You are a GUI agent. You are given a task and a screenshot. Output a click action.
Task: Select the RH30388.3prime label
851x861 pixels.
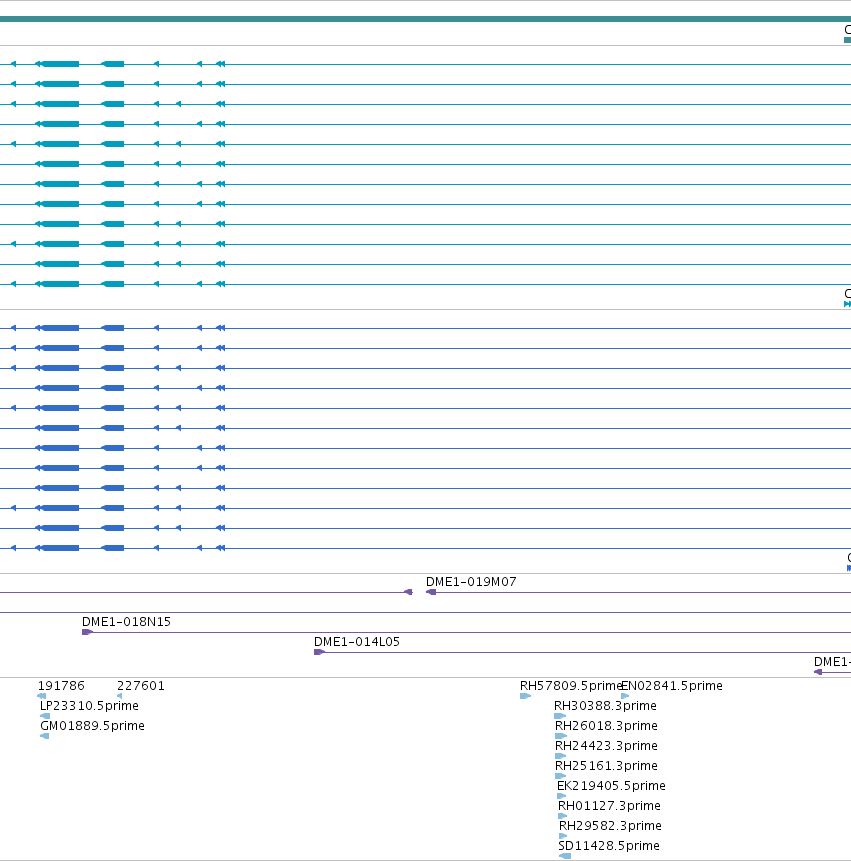(x=605, y=706)
